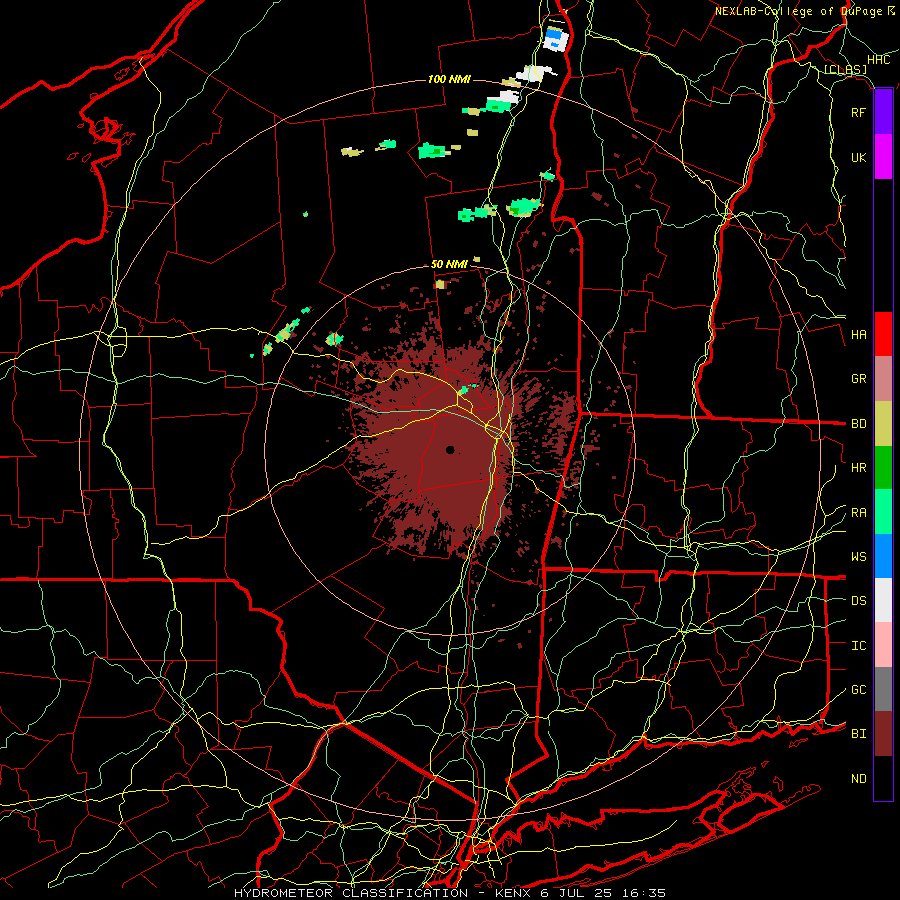Image resolution: width=900 pixels, height=900 pixels.
Task: Click the 50 NMI range ring label
Action: point(449,264)
